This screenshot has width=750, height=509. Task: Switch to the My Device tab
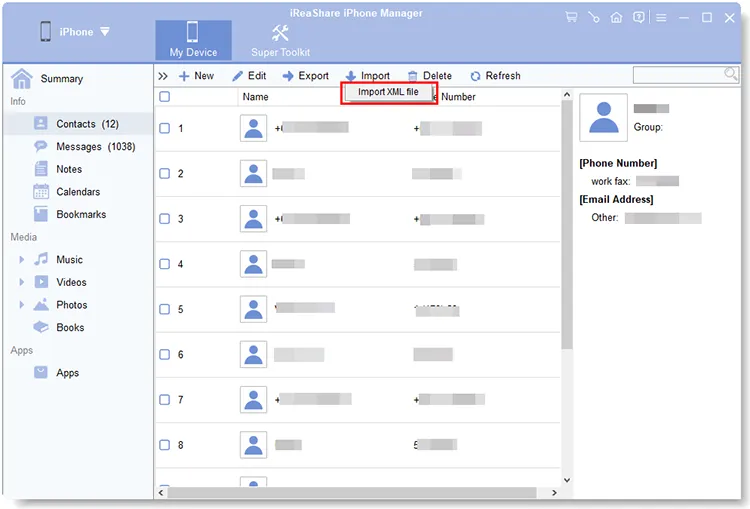[x=193, y=40]
